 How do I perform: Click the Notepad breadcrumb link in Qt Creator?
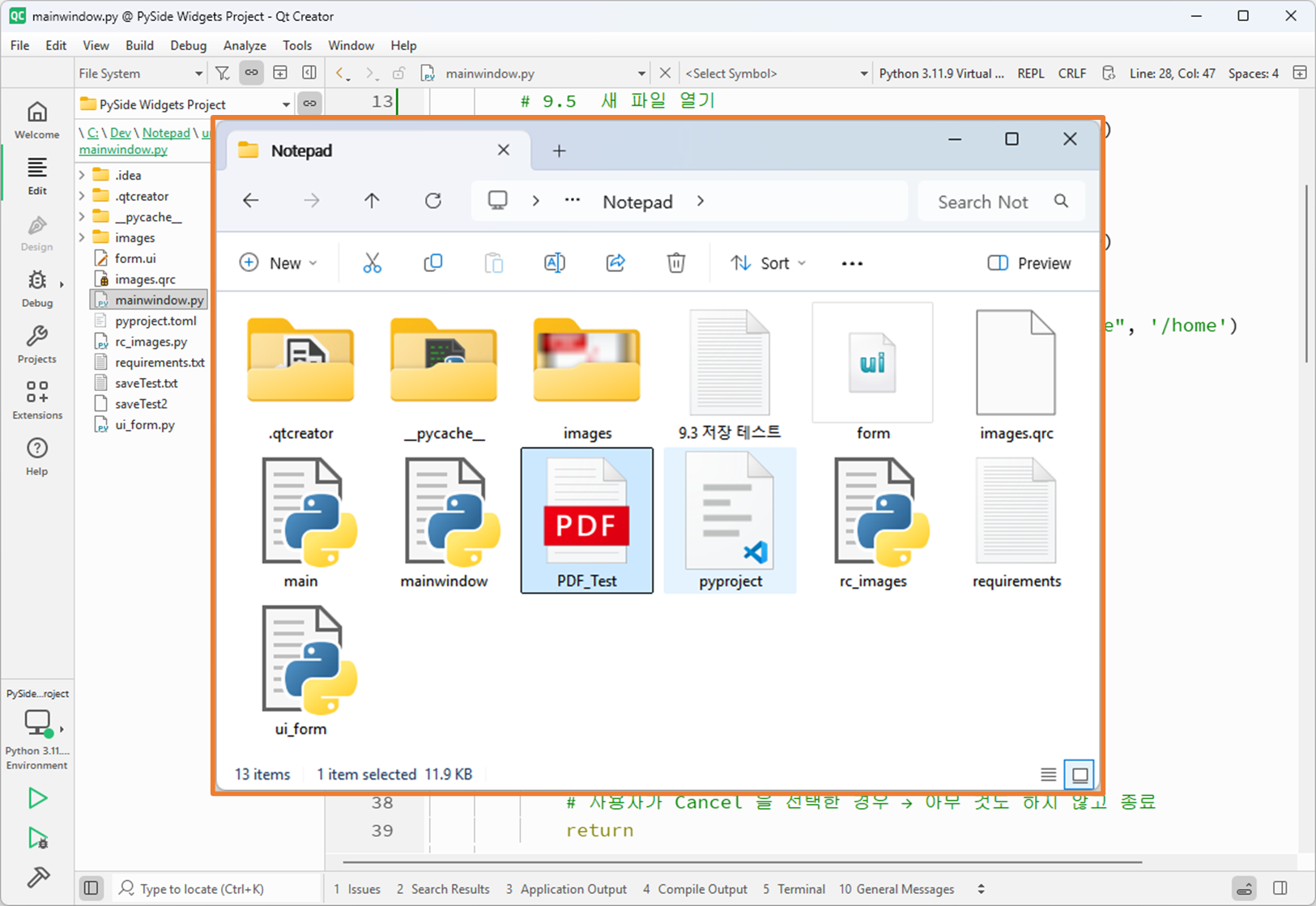click(x=166, y=133)
